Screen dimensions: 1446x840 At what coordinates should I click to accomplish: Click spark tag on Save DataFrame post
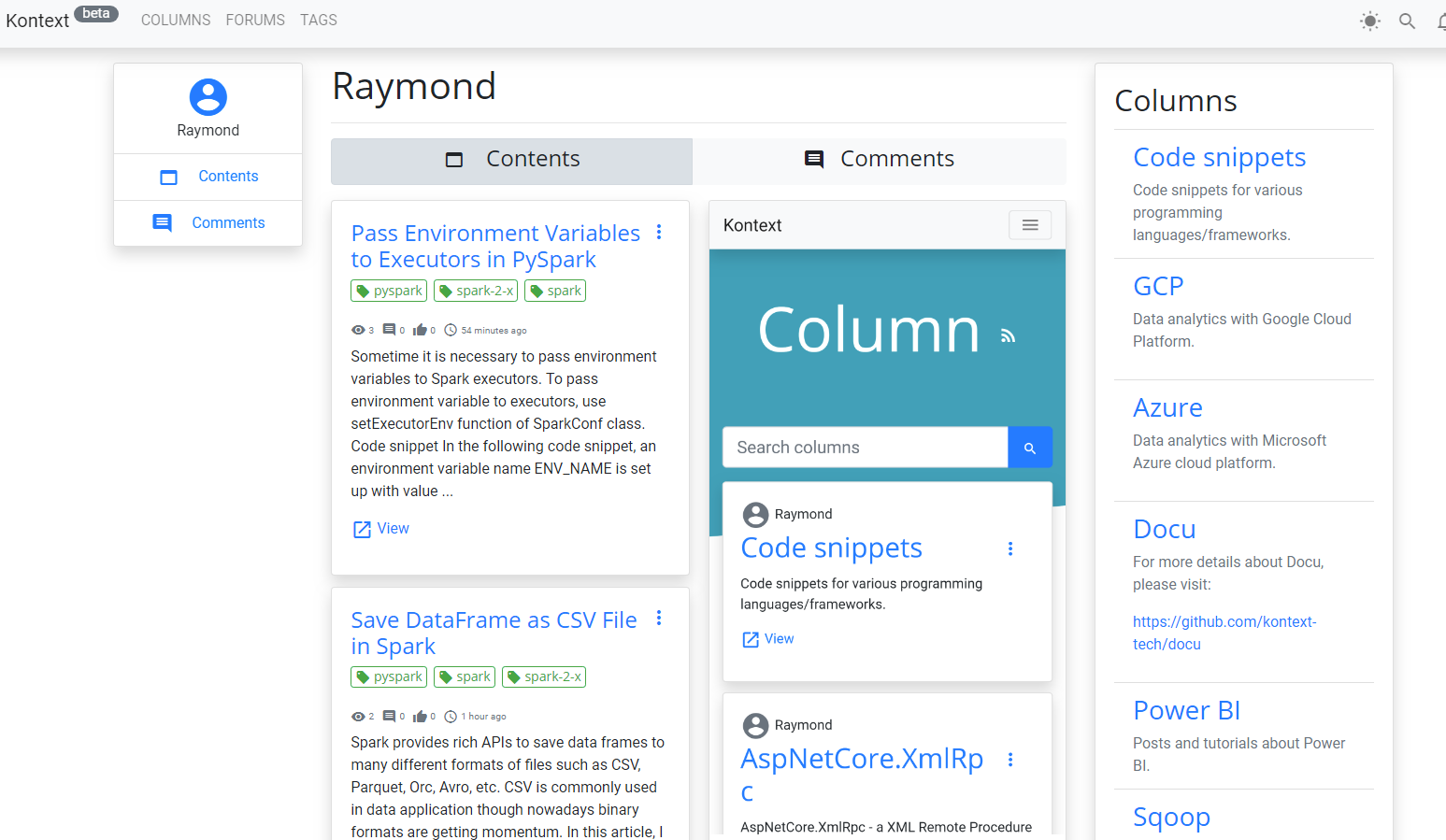click(465, 676)
